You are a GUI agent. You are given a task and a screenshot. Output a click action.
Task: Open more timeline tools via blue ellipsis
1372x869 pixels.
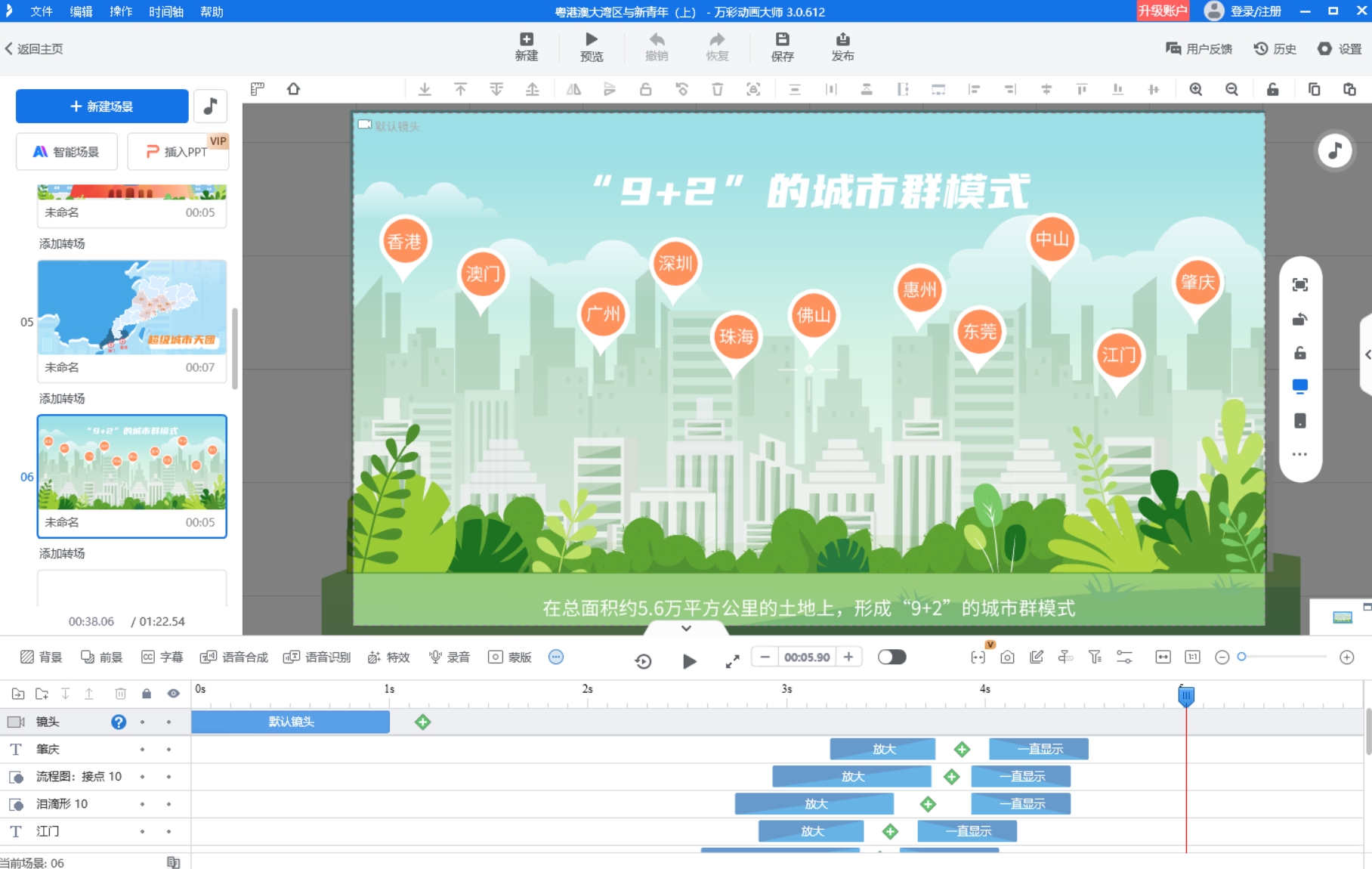click(556, 657)
